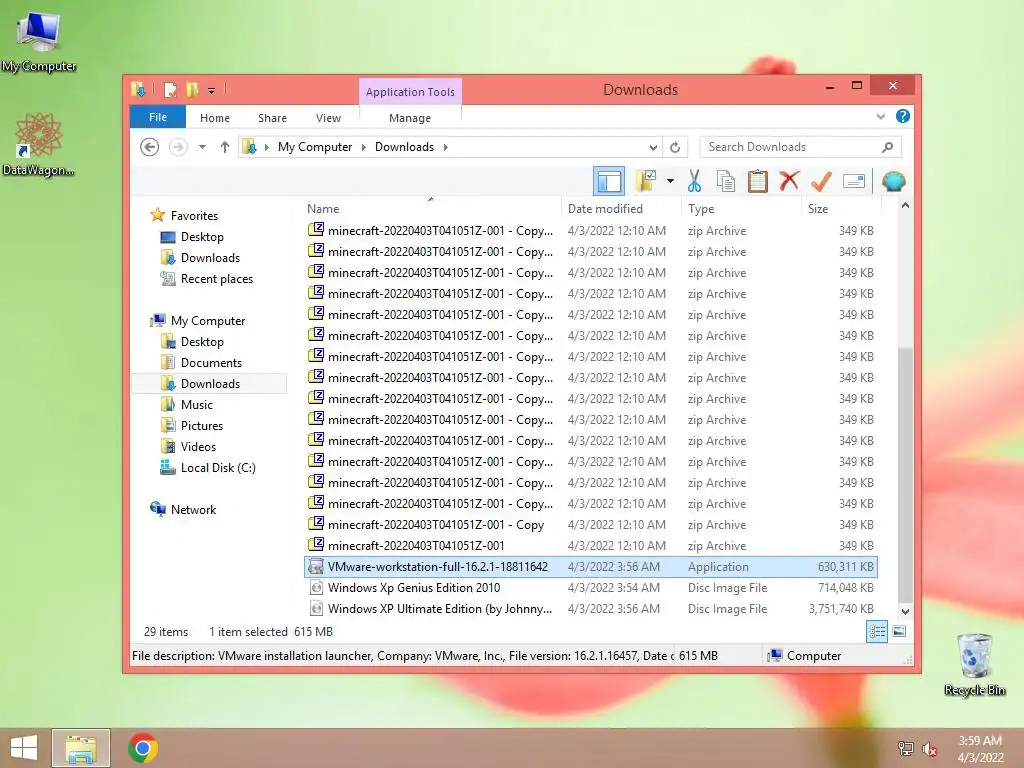Image resolution: width=1024 pixels, height=768 pixels.
Task: Click File Explorer on the taskbar
Action: point(81,748)
